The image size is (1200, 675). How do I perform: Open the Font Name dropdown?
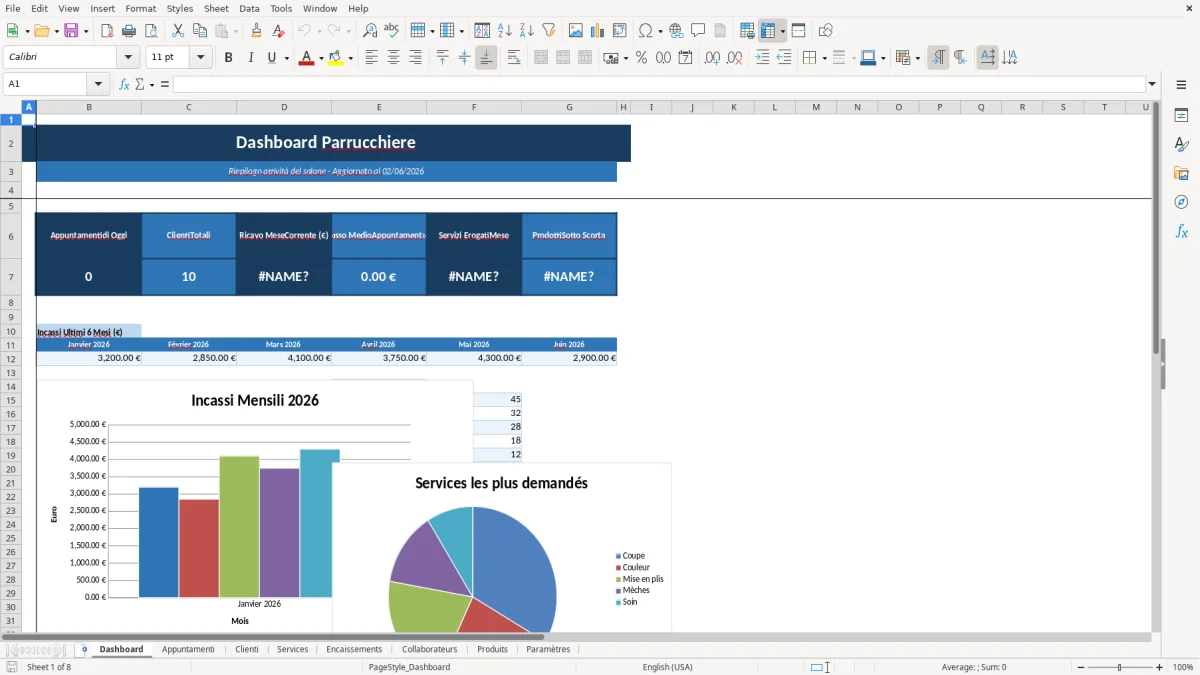128,58
